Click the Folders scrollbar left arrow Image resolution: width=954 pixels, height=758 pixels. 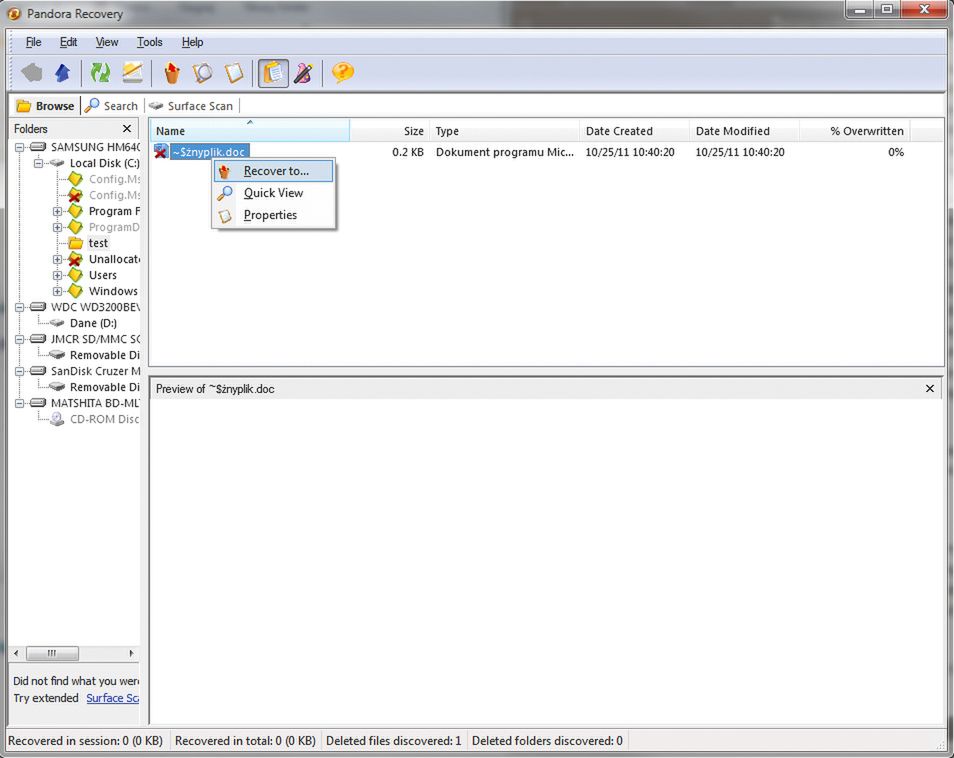click(x=16, y=653)
